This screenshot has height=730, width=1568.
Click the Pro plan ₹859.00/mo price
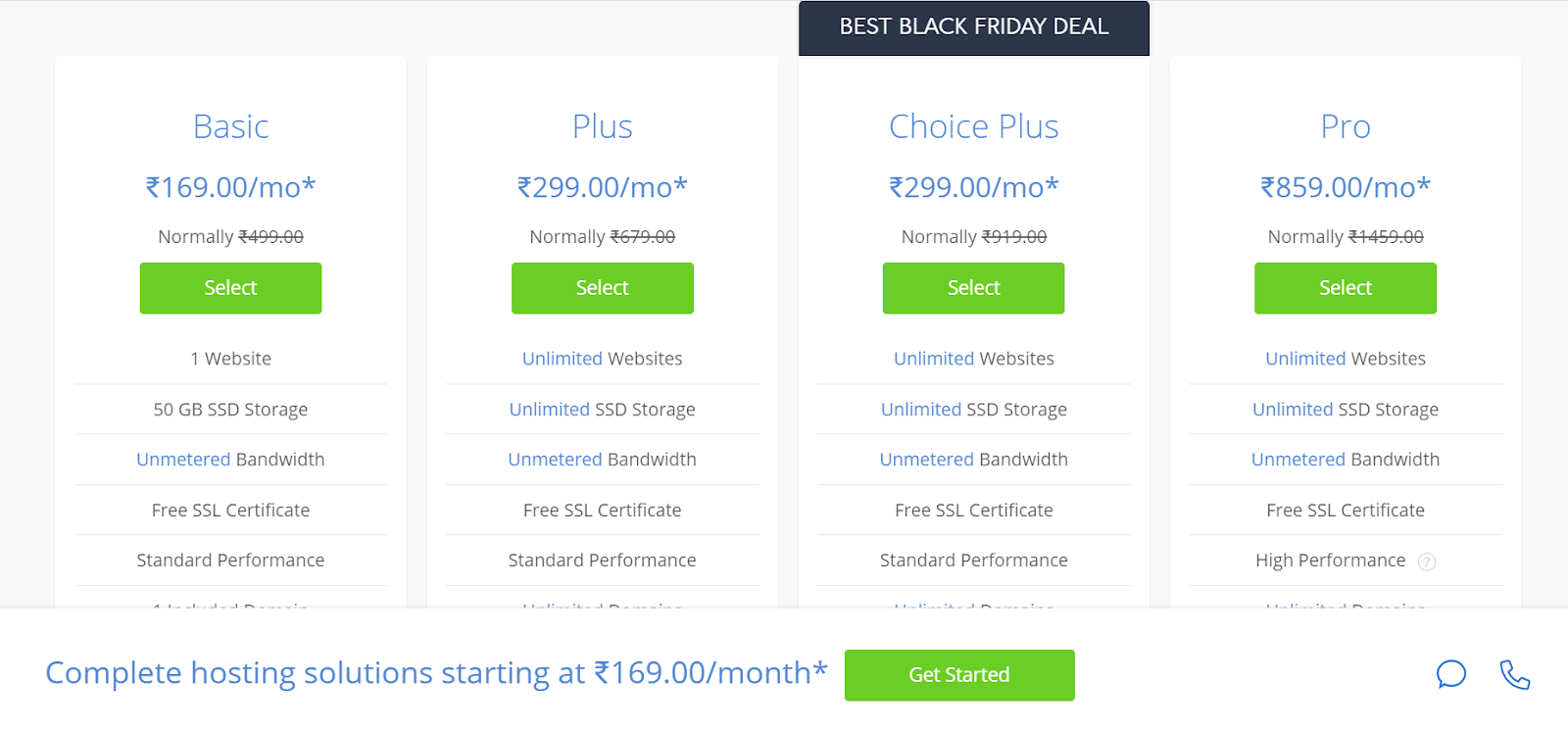(1345, 187)
